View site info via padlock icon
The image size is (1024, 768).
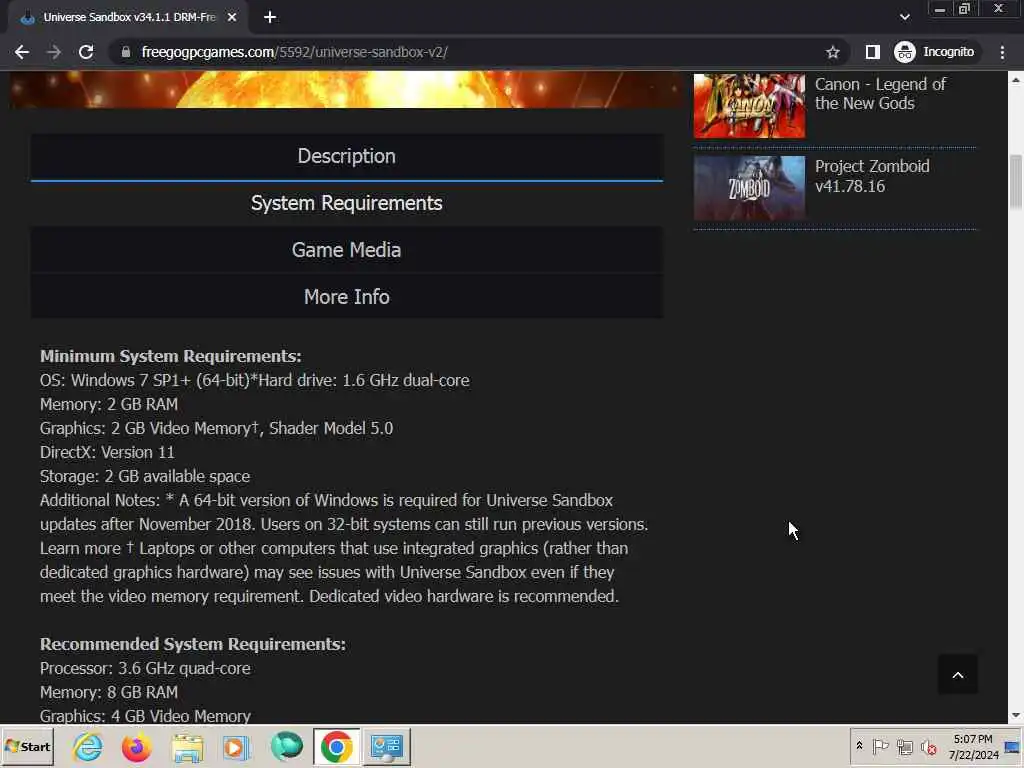pyautogui.click(x=126, y=52)
